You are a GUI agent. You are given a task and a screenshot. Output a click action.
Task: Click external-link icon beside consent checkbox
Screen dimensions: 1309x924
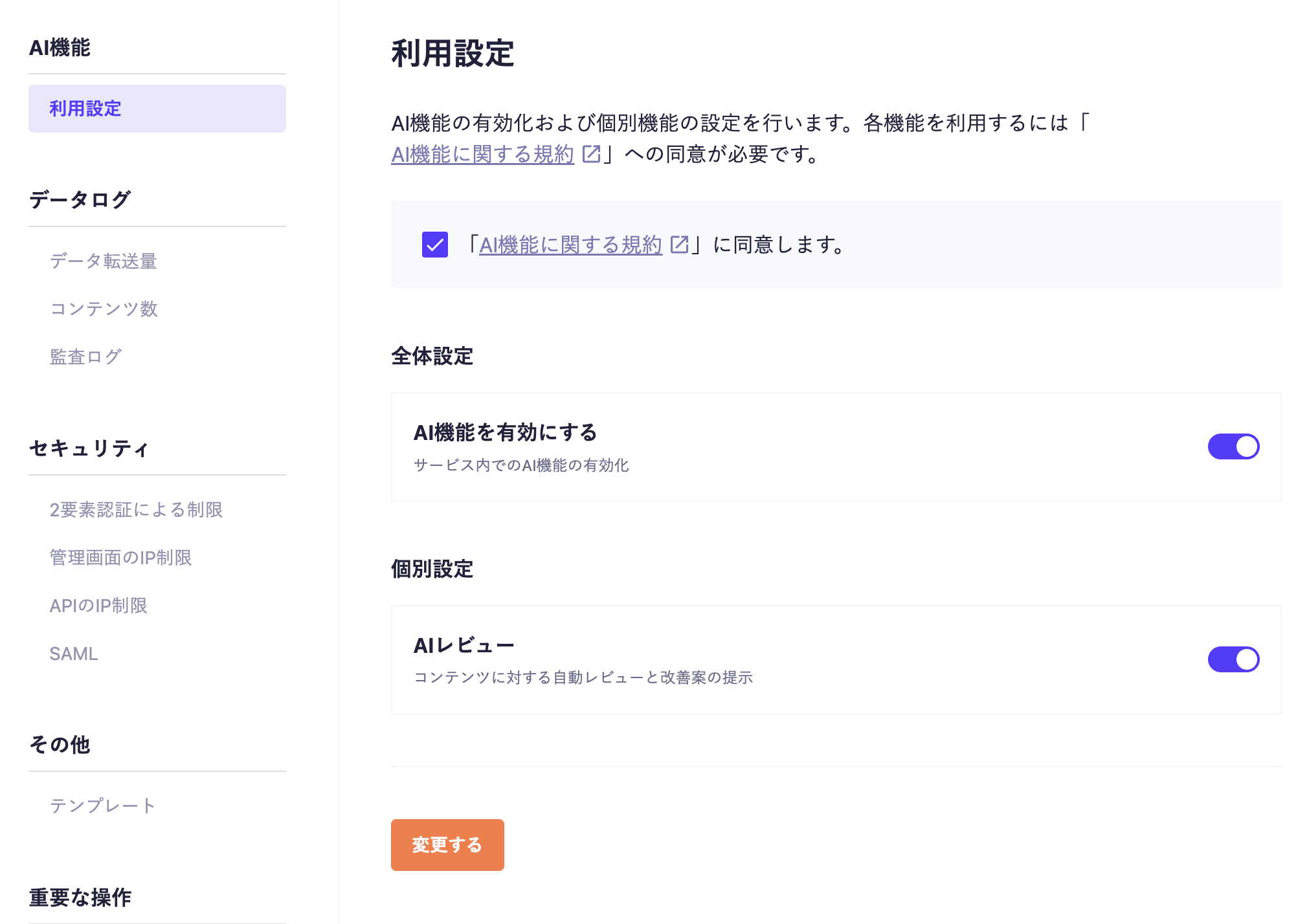click(x=679, y=245)
